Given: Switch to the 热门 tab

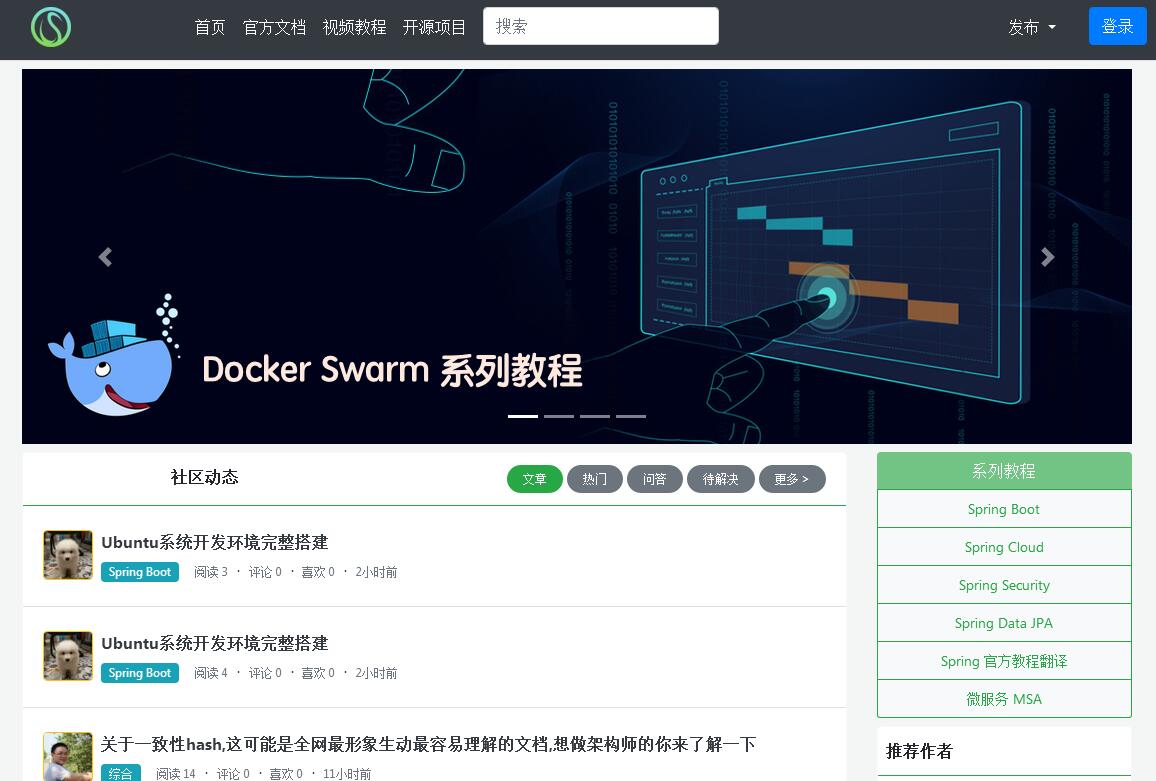Looking at the screenshot, I should pos(595,479).
